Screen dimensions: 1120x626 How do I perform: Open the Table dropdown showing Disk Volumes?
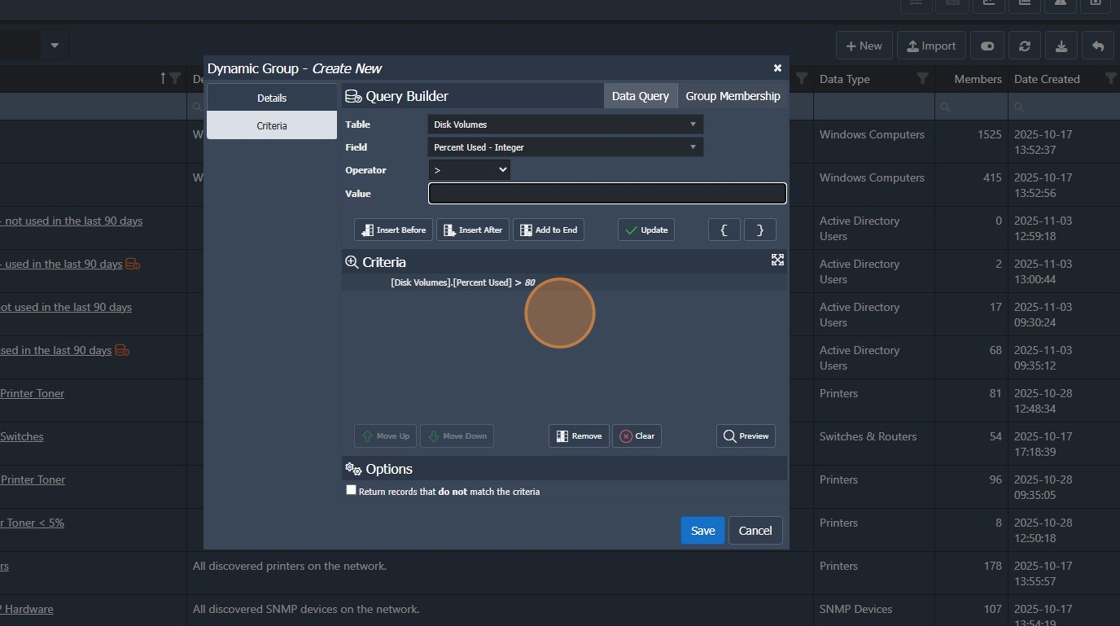point(565,124)
